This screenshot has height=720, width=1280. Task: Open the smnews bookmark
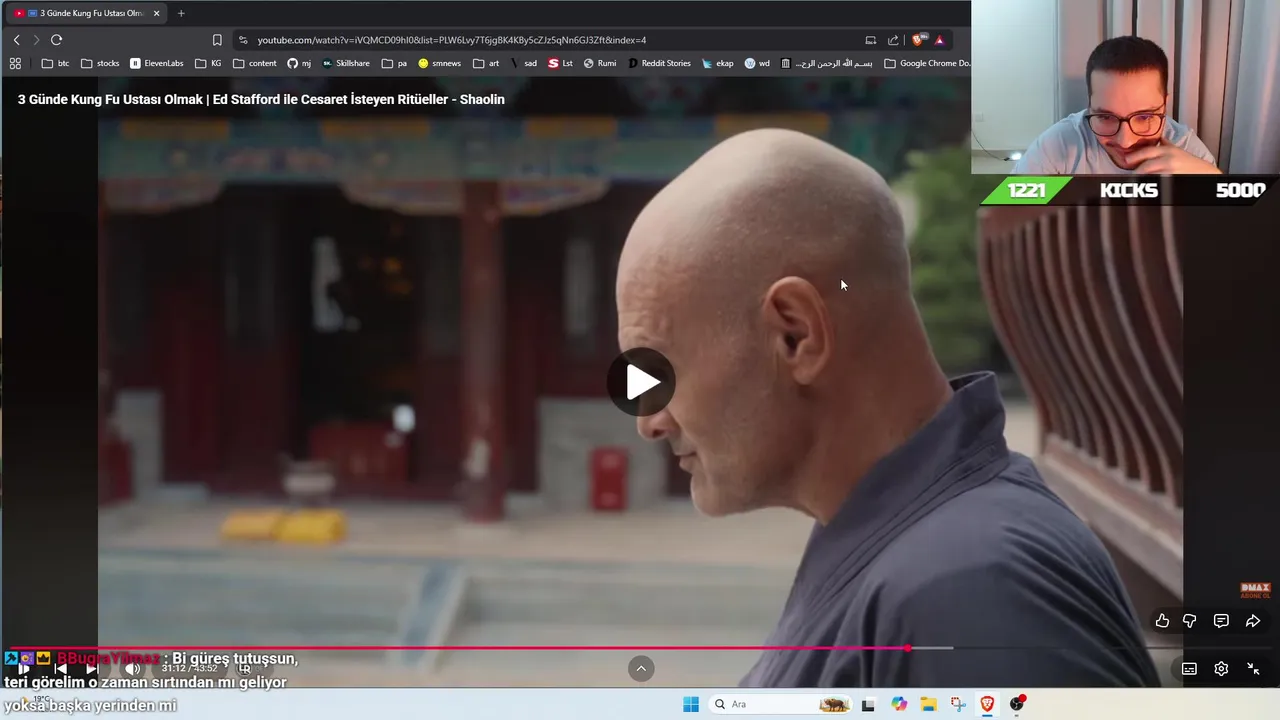coord(440,63)
